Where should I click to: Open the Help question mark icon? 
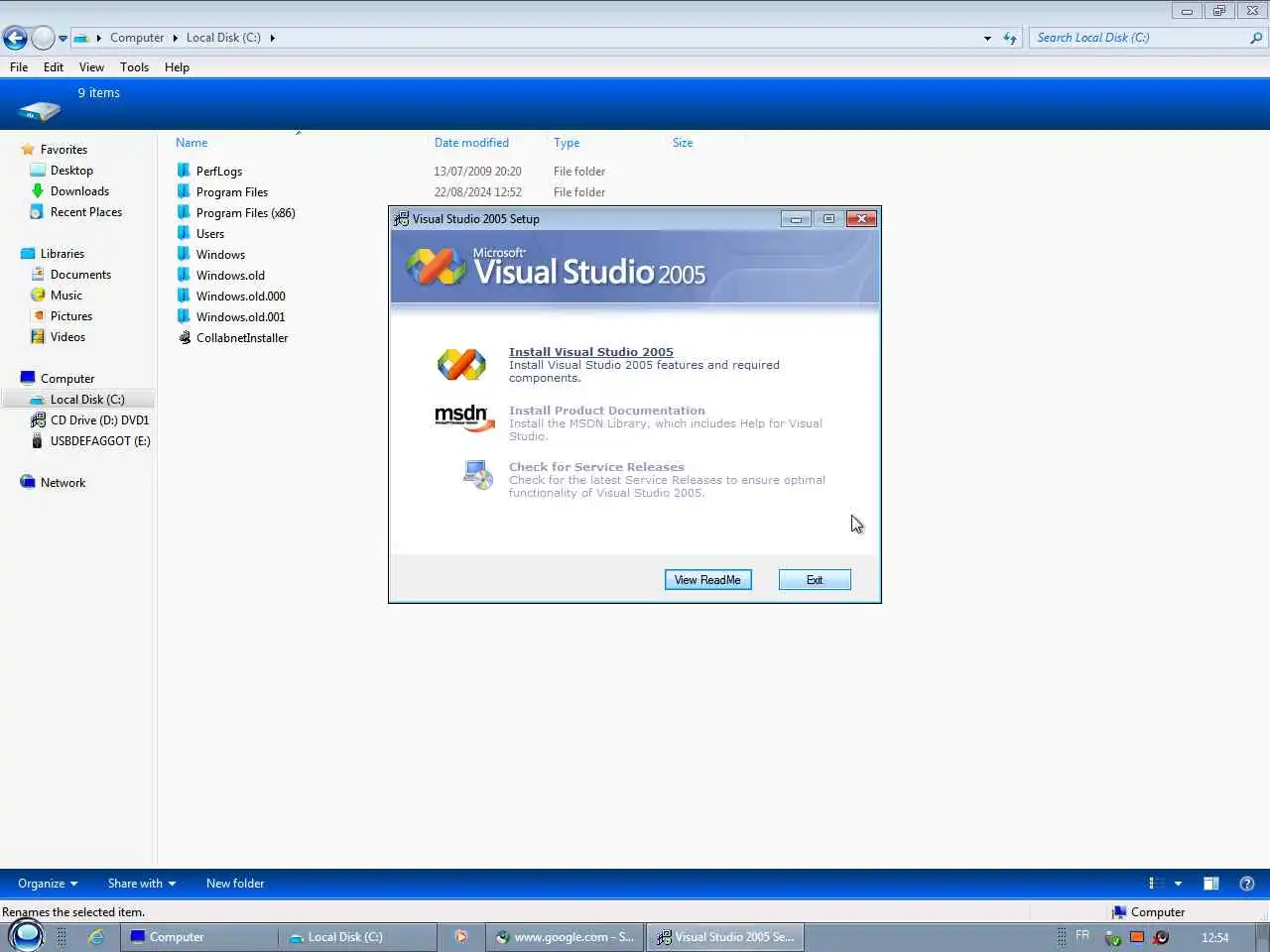pyautogui.click(x=1247, y=884)
